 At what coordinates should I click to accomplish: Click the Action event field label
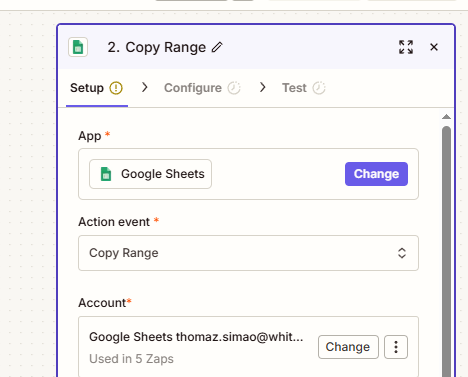[114, 222]
